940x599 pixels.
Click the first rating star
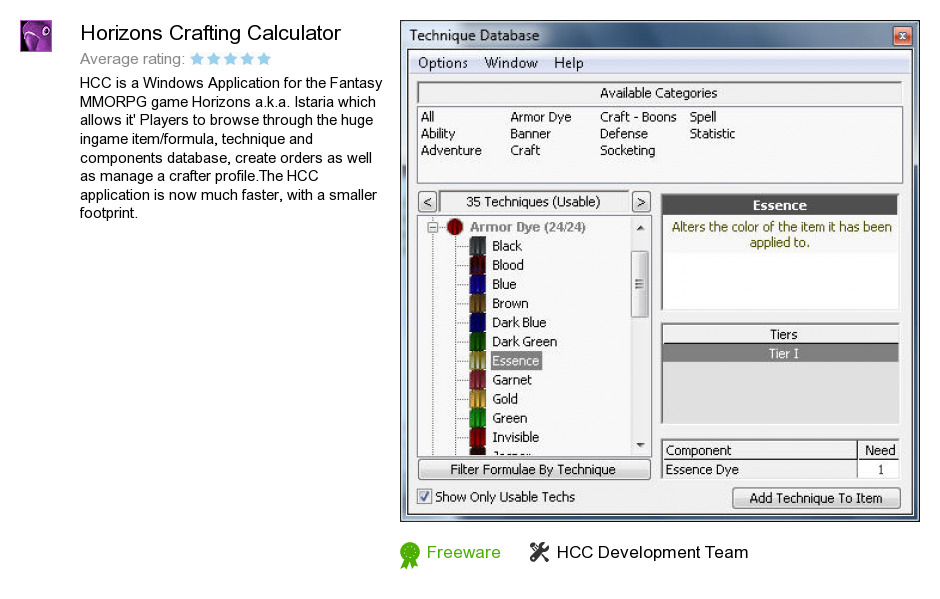point(197,59)
